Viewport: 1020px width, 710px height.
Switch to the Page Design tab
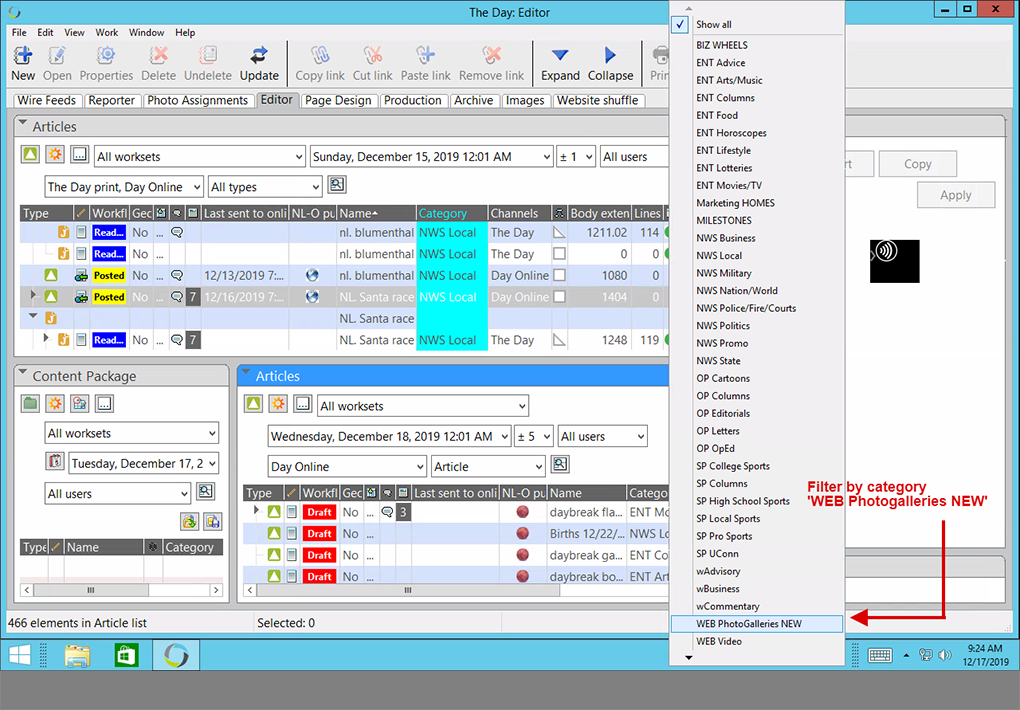pyautogui.click(x=338, y=100)
